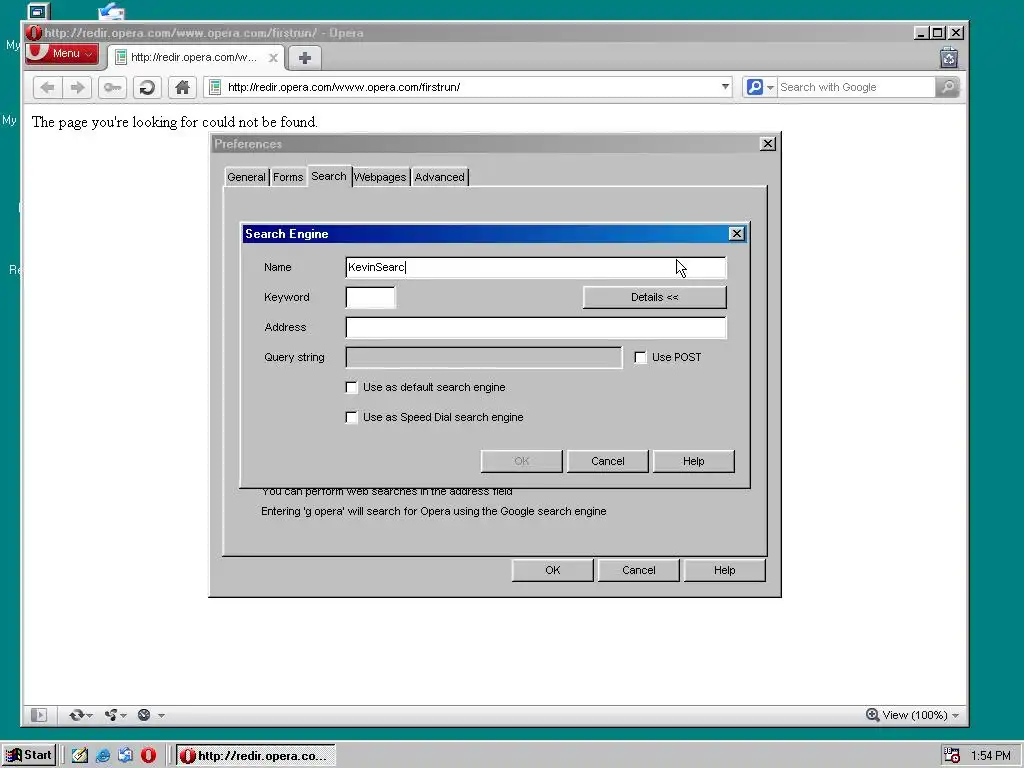Select the redir.opera.com browser tab

point(196,57)
